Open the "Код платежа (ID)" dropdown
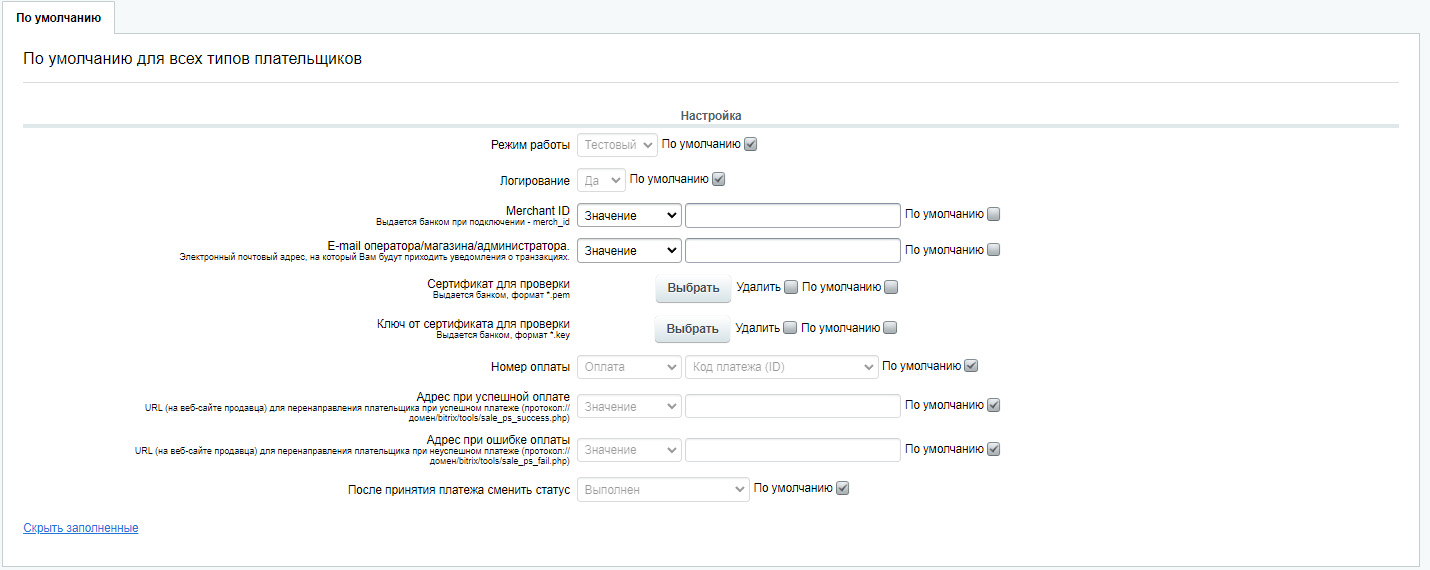1430x570 pixels. [781, 367]
